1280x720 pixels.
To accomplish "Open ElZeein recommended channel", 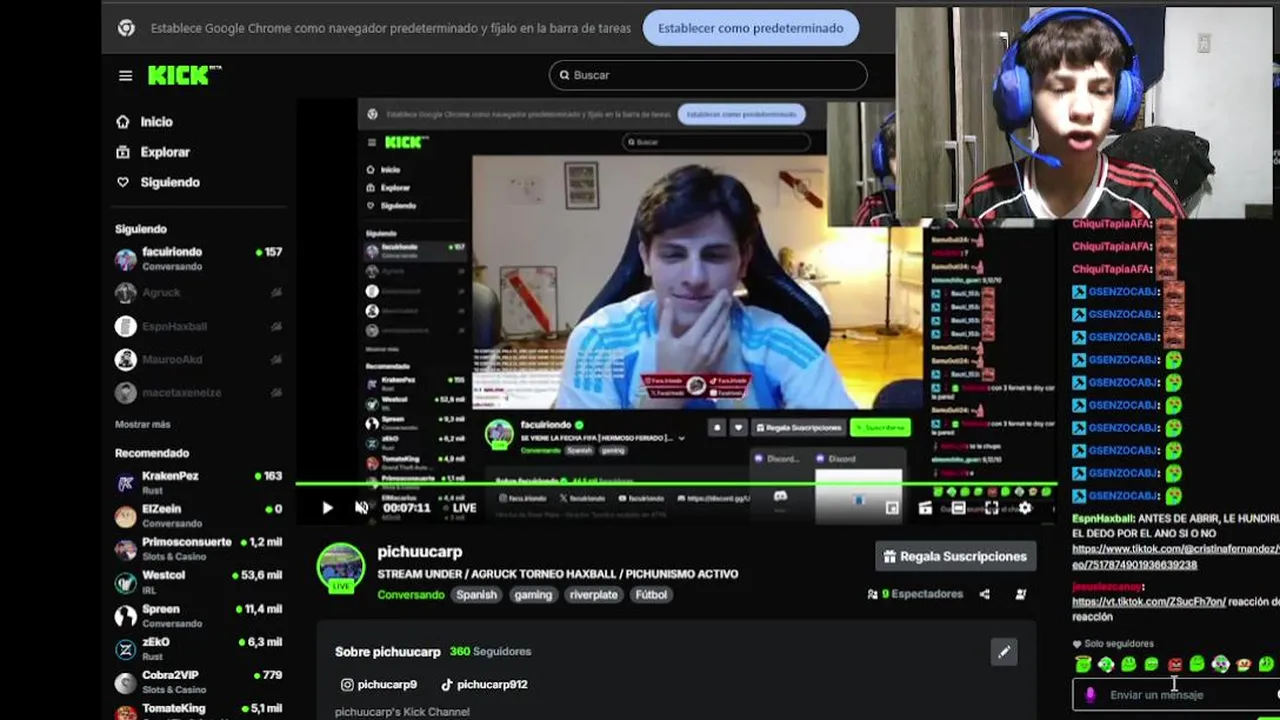I will click(199, 516).
